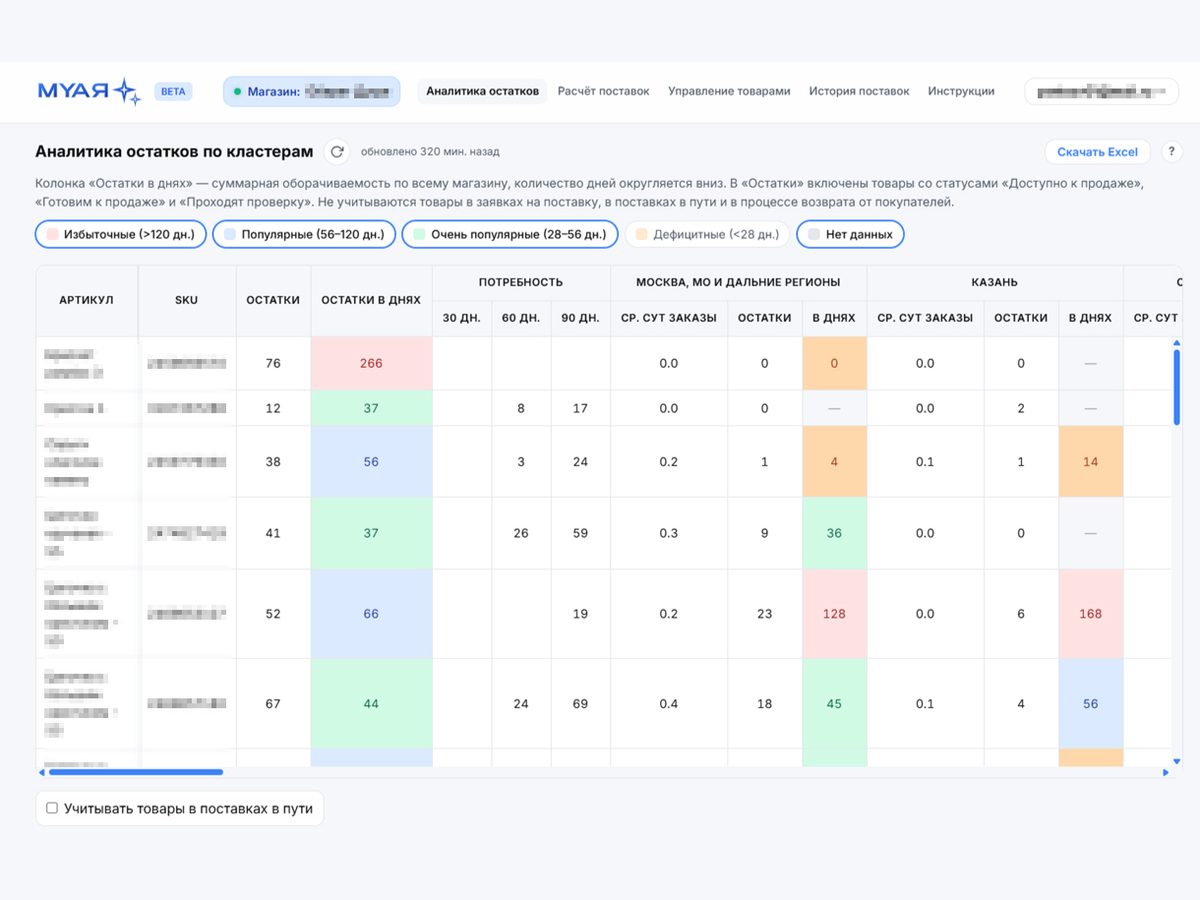
Task: Download the report with Скачать Excel
Action: [x=1097, y=152]
